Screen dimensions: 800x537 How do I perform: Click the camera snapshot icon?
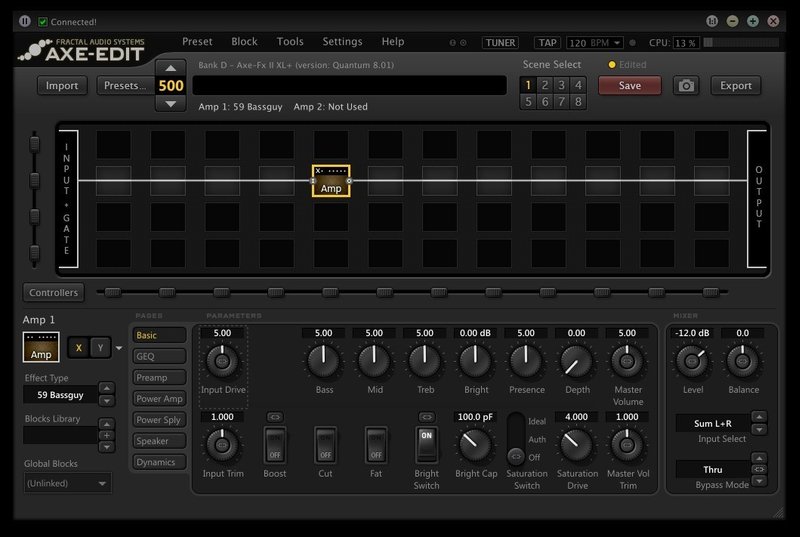686,86
